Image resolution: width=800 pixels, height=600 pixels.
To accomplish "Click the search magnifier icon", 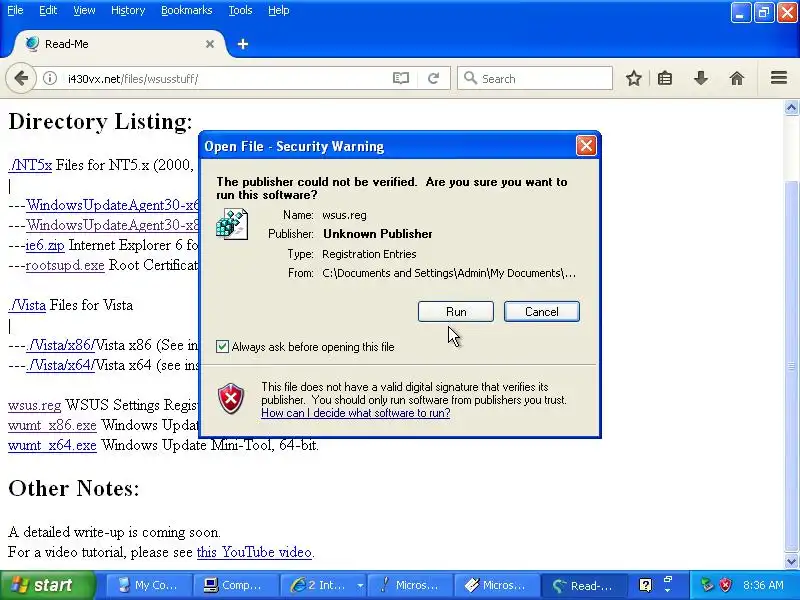I will tap(470, 78).
